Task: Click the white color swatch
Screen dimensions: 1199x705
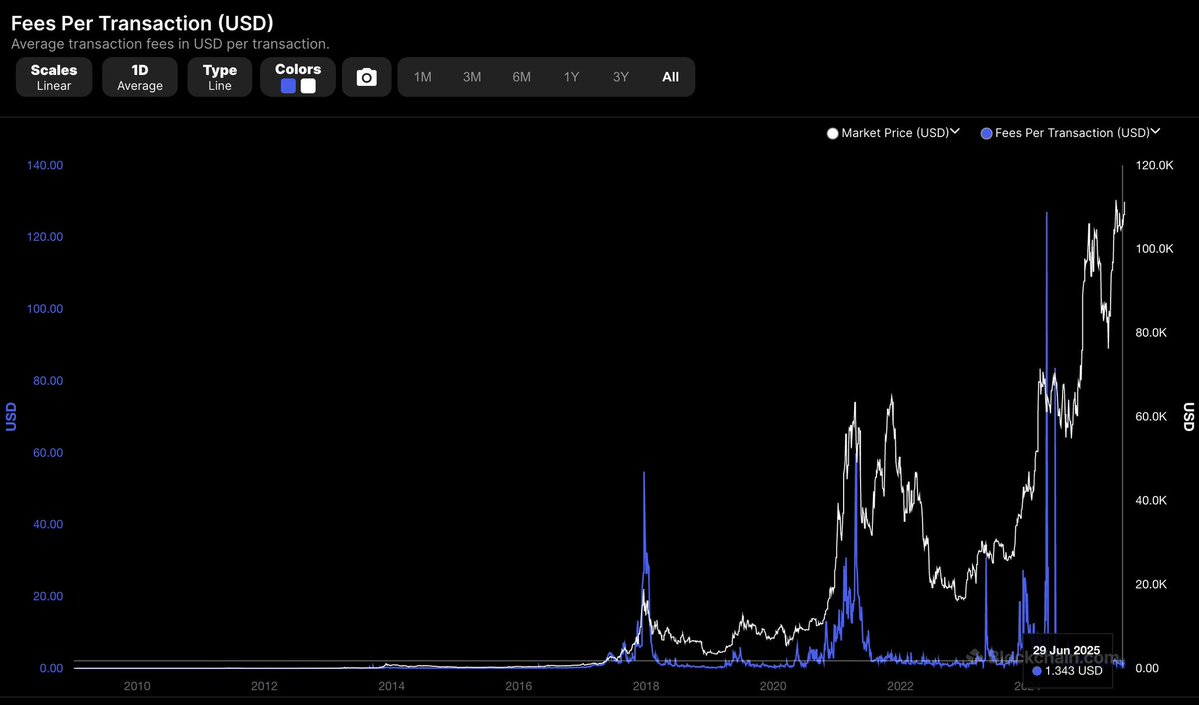Action: pos(308,86)
